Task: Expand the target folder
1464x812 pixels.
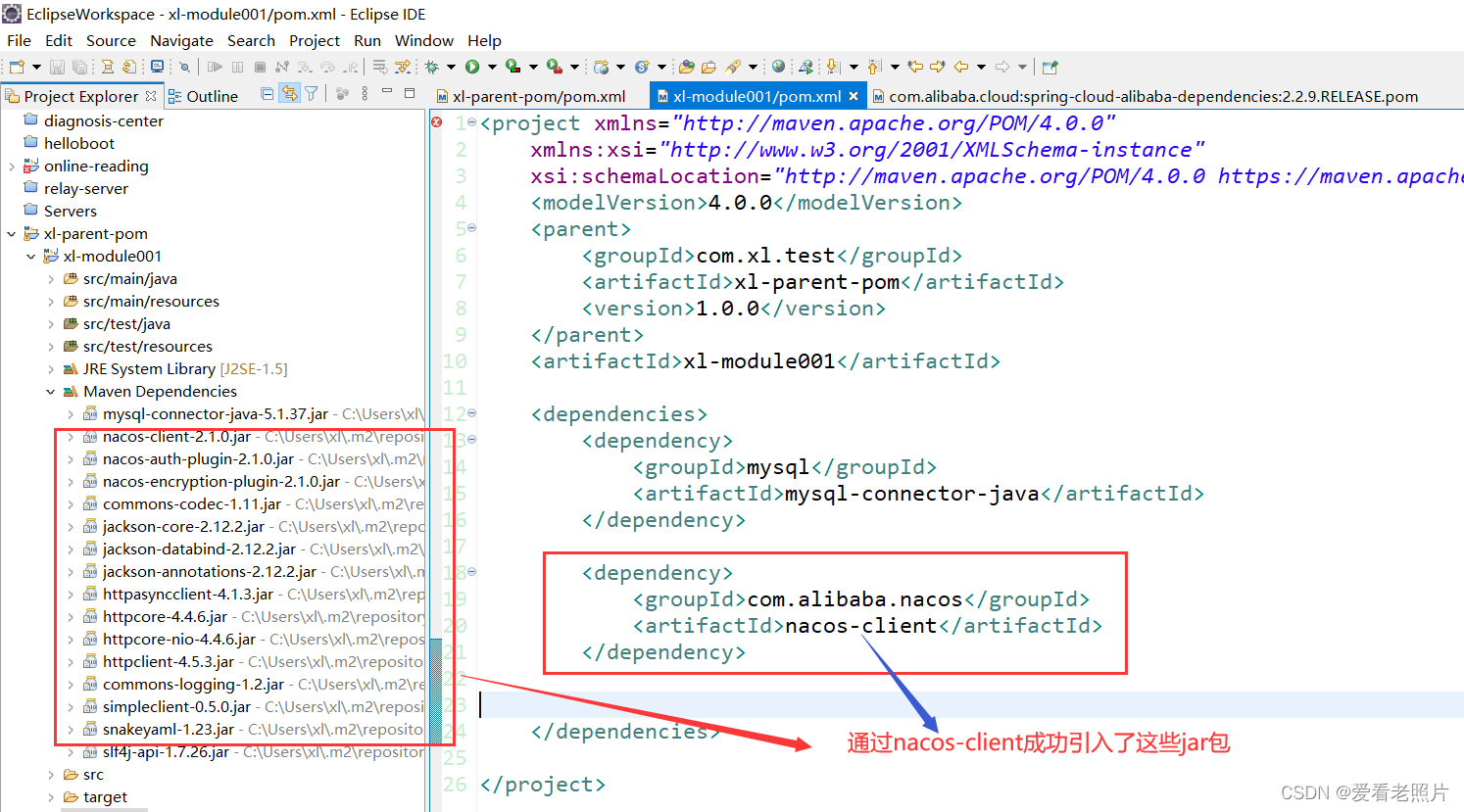Action: coord(51,797)
